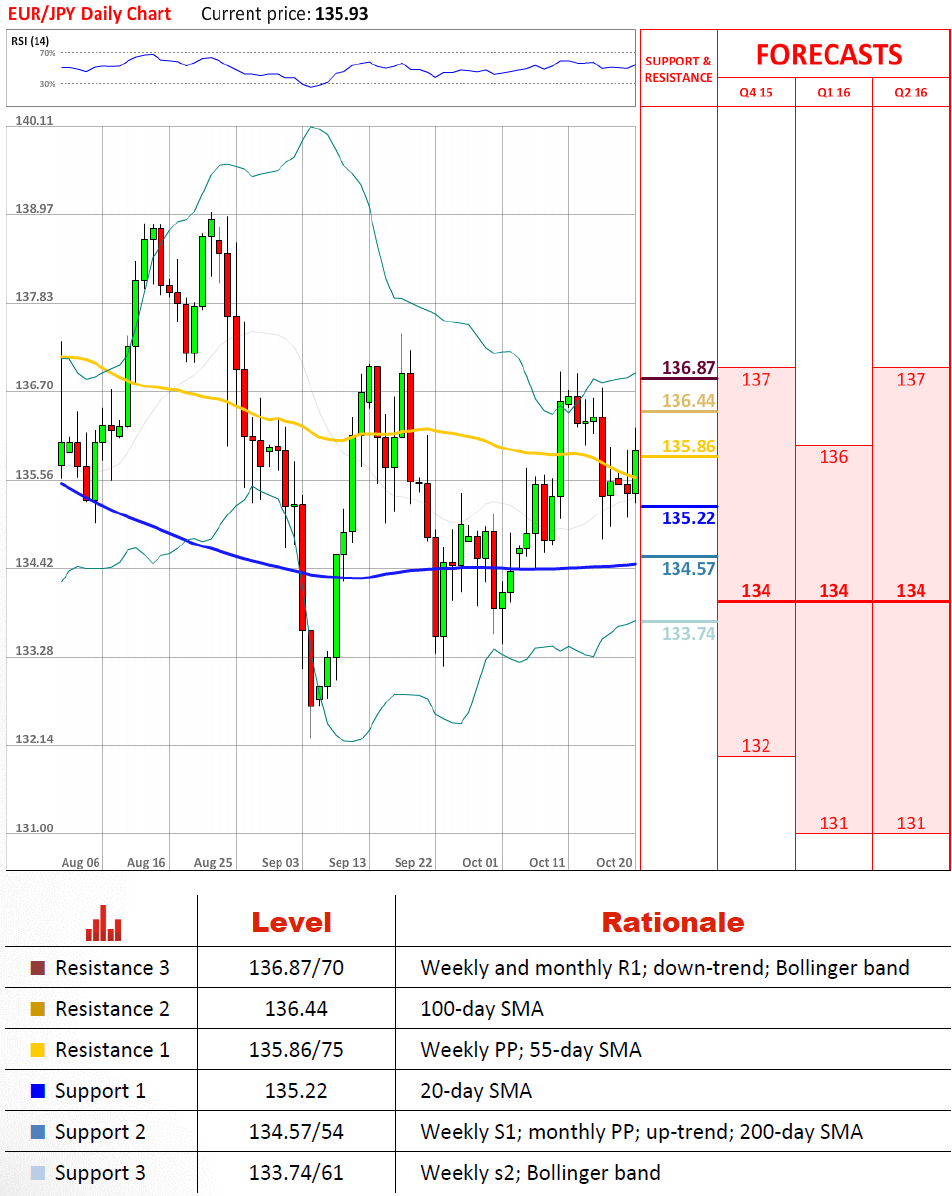
Task: Click the Level column heading
Action: 291,922
